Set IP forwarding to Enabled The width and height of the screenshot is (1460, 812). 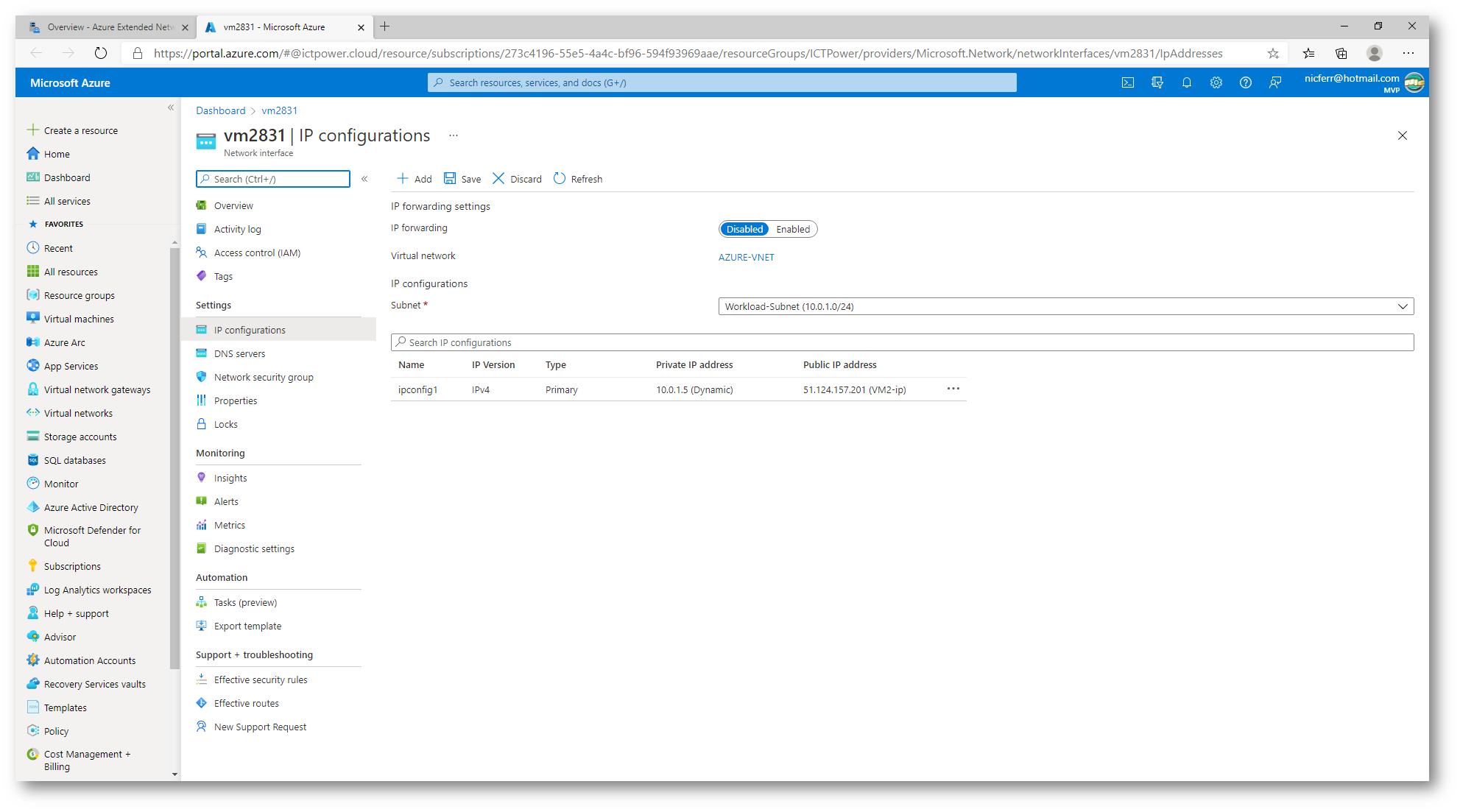pyautogui.click(x=793, y=229)
